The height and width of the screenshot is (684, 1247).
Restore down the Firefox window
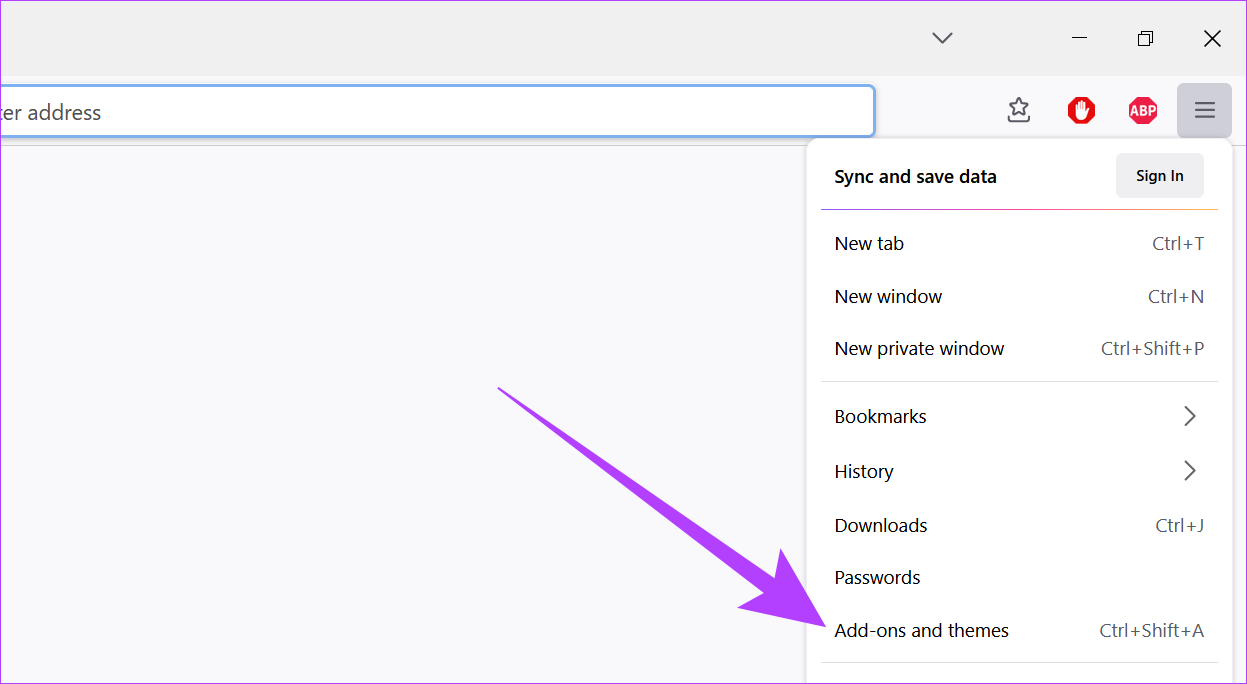click(1145, 38)
